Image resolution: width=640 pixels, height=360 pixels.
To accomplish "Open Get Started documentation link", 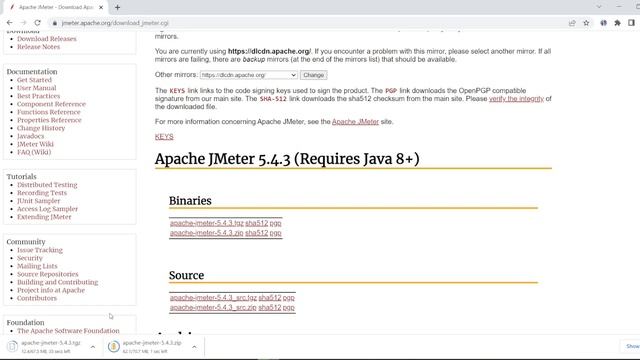I will (x=34, y=80).
